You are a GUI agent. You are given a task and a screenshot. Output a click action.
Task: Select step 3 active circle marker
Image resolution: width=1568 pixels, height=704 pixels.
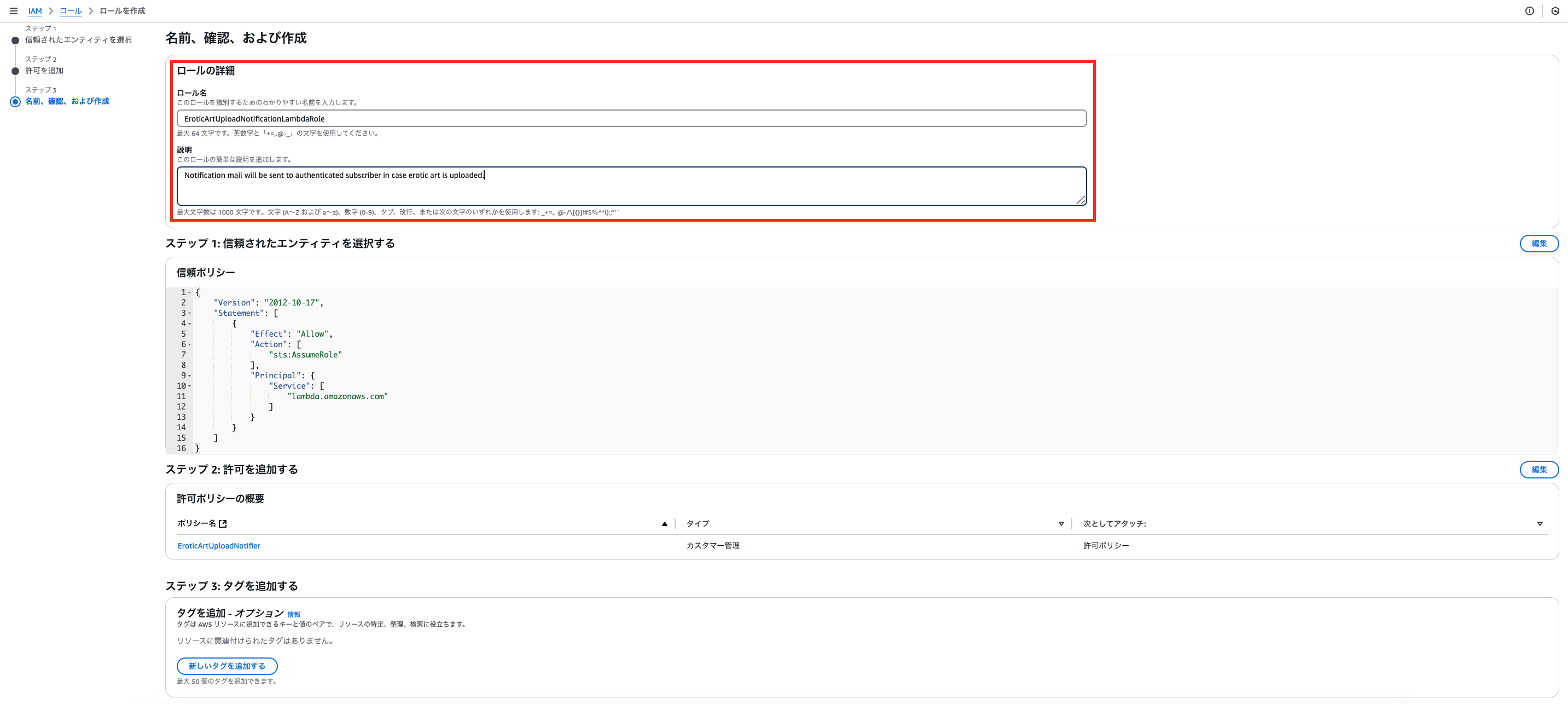pyautogui.click(x=15, y=102)
